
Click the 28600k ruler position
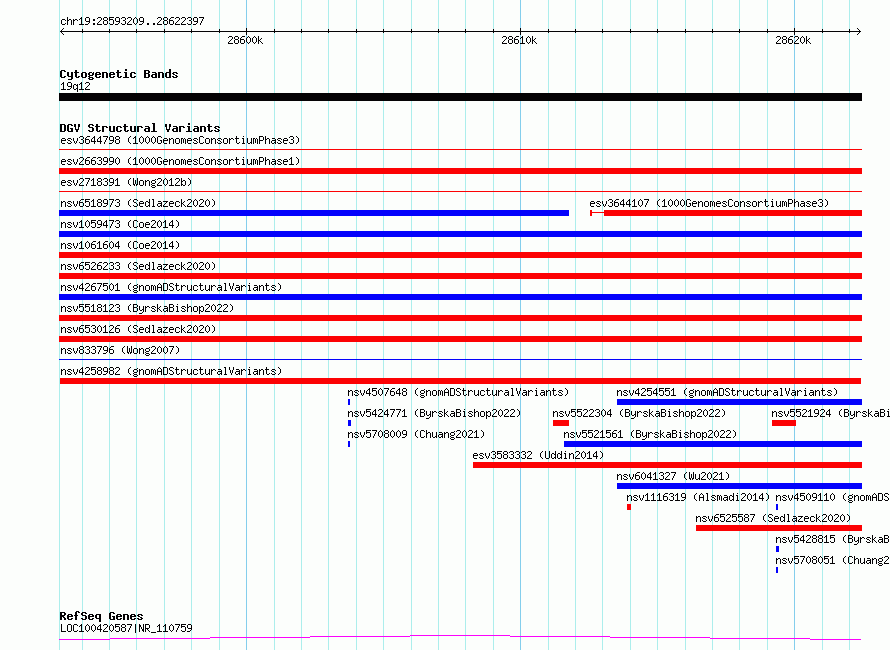[245, 40]
